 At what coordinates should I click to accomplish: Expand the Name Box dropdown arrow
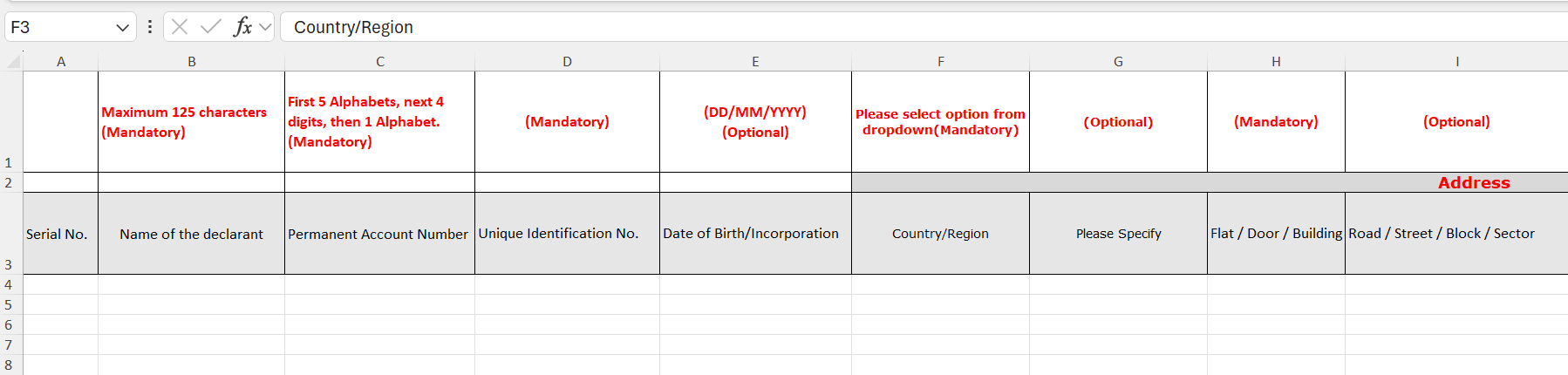(x=122, y=28)
